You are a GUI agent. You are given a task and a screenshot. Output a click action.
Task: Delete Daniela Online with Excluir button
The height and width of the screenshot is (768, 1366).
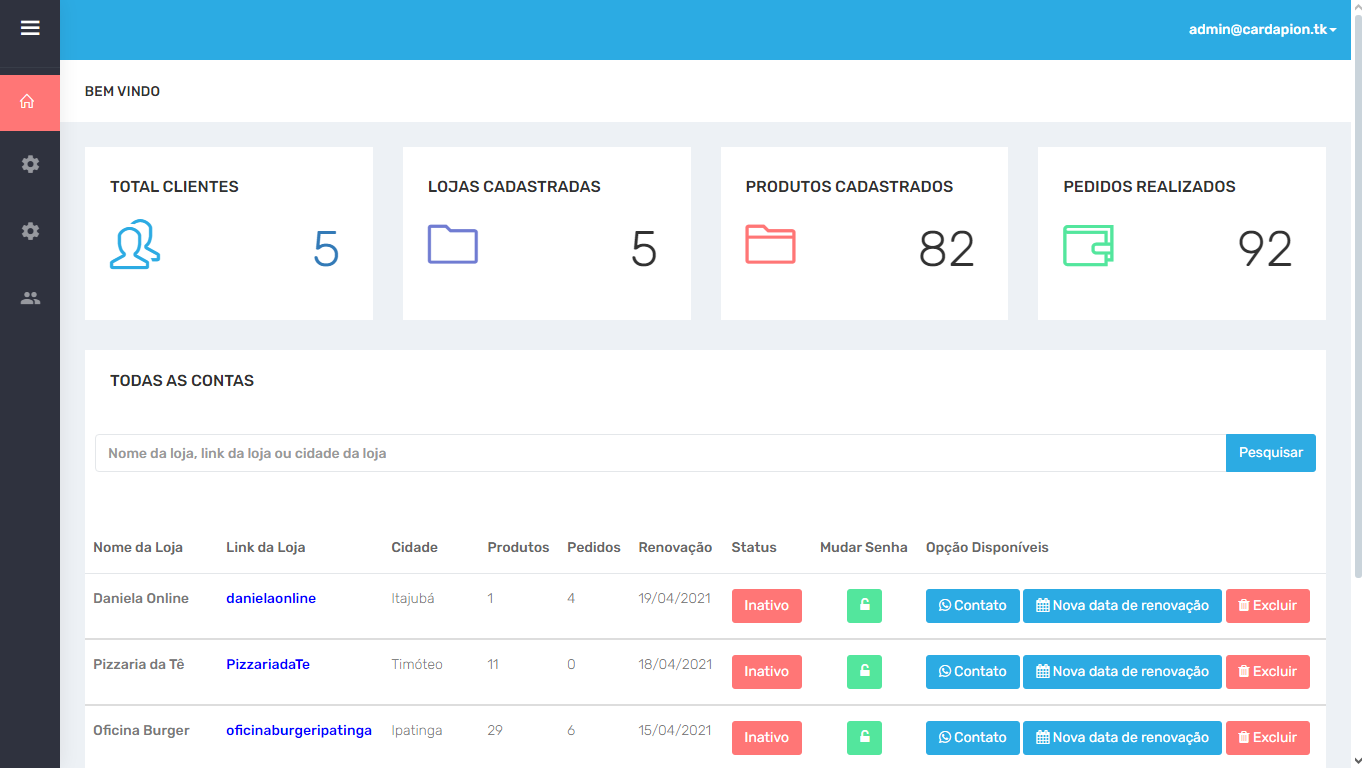point(1267,606)
